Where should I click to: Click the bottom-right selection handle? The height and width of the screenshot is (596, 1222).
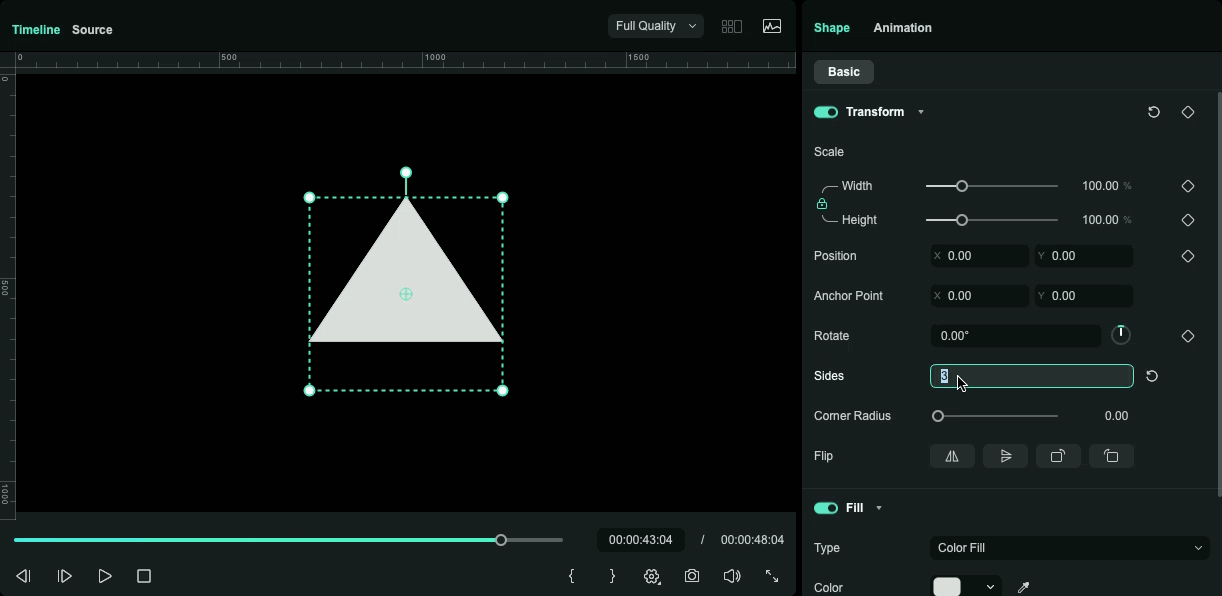coord(503,391)
